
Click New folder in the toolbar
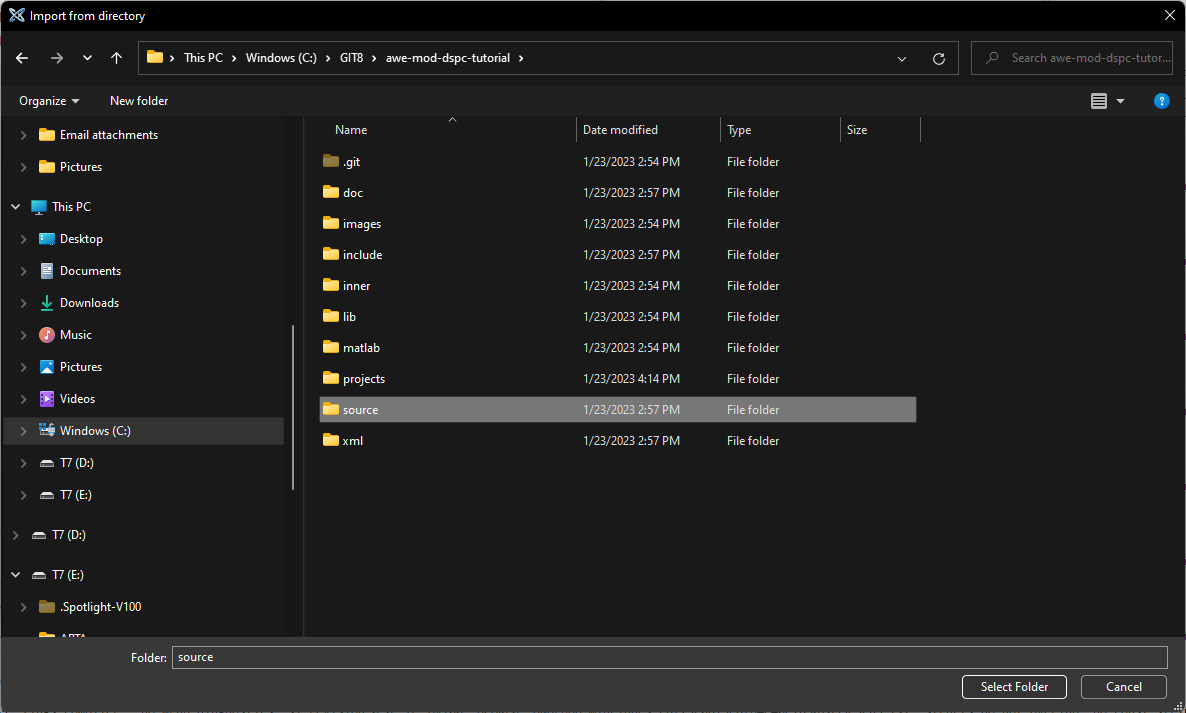[139, 101]
